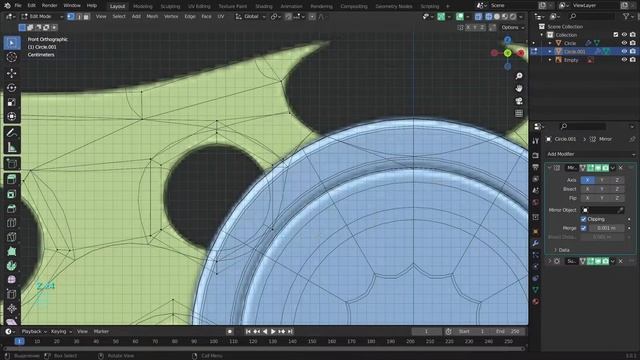640x360 pixels.
Task: Select the Bevel tool
Action: [x=12, y=208]
